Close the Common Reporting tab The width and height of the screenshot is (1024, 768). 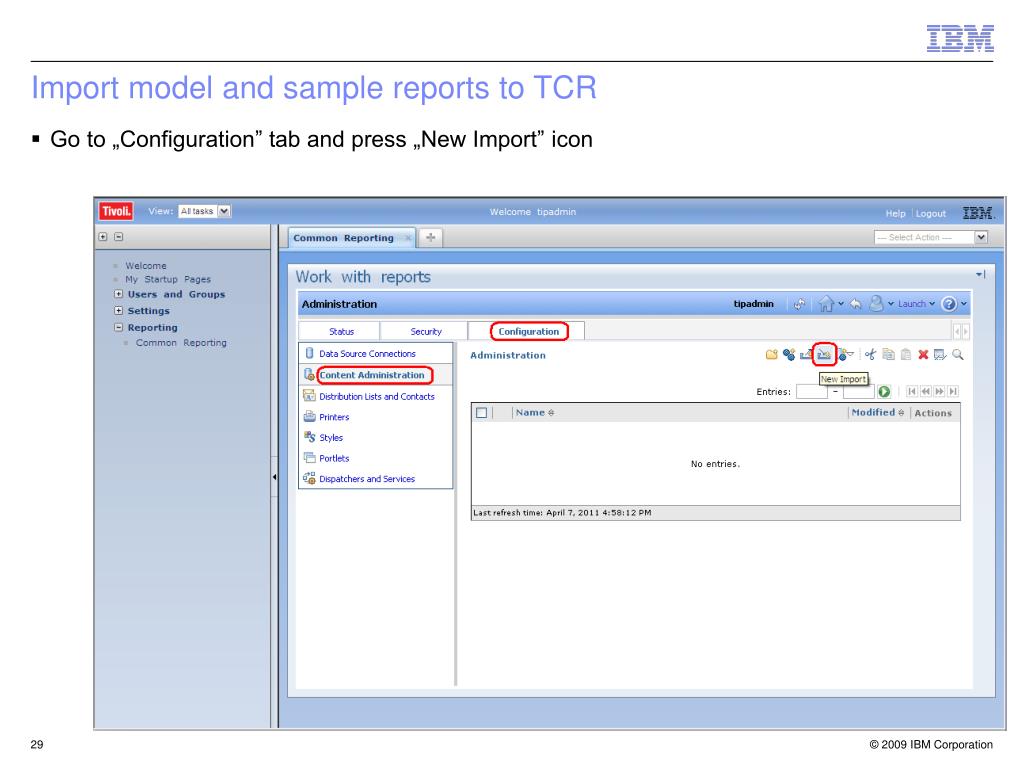point(408,238)
